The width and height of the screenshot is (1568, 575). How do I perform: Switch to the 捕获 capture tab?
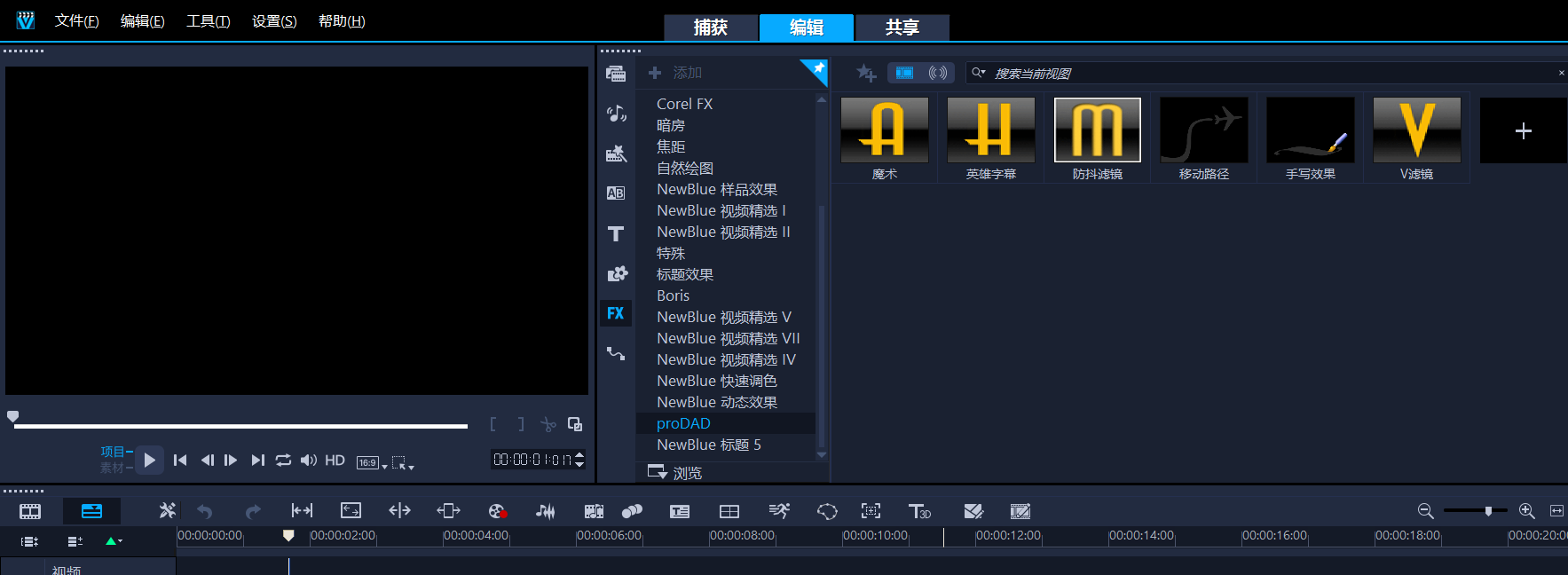(711, 28)
